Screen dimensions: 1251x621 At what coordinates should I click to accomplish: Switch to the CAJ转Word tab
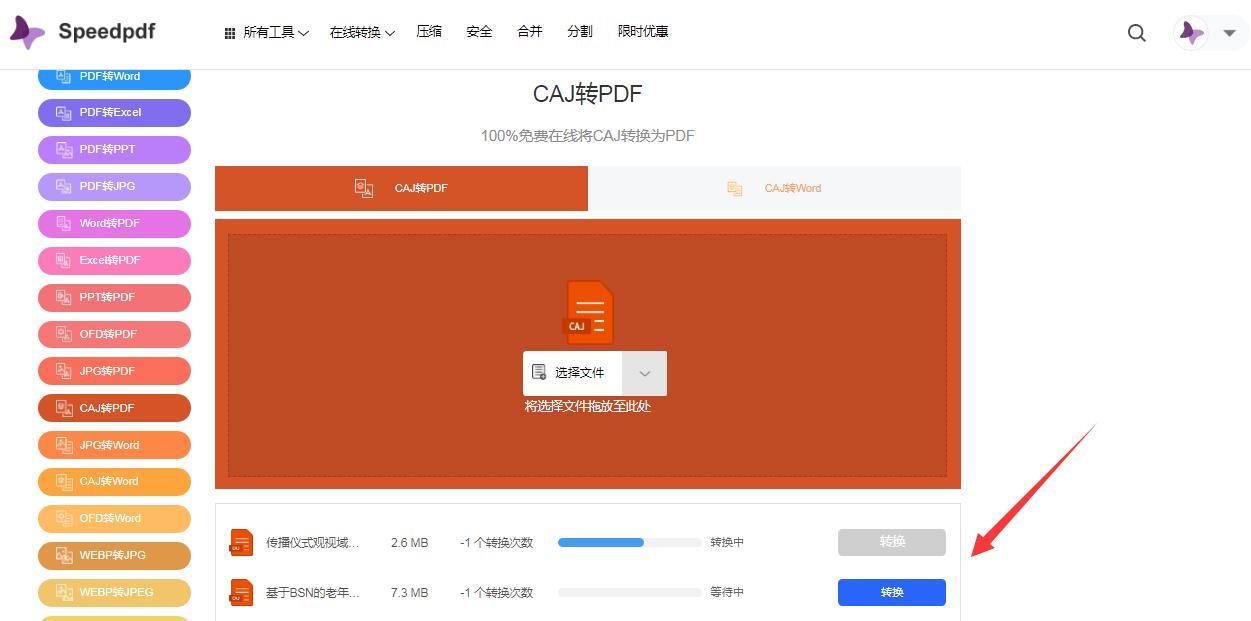click(x=774, y=188)
